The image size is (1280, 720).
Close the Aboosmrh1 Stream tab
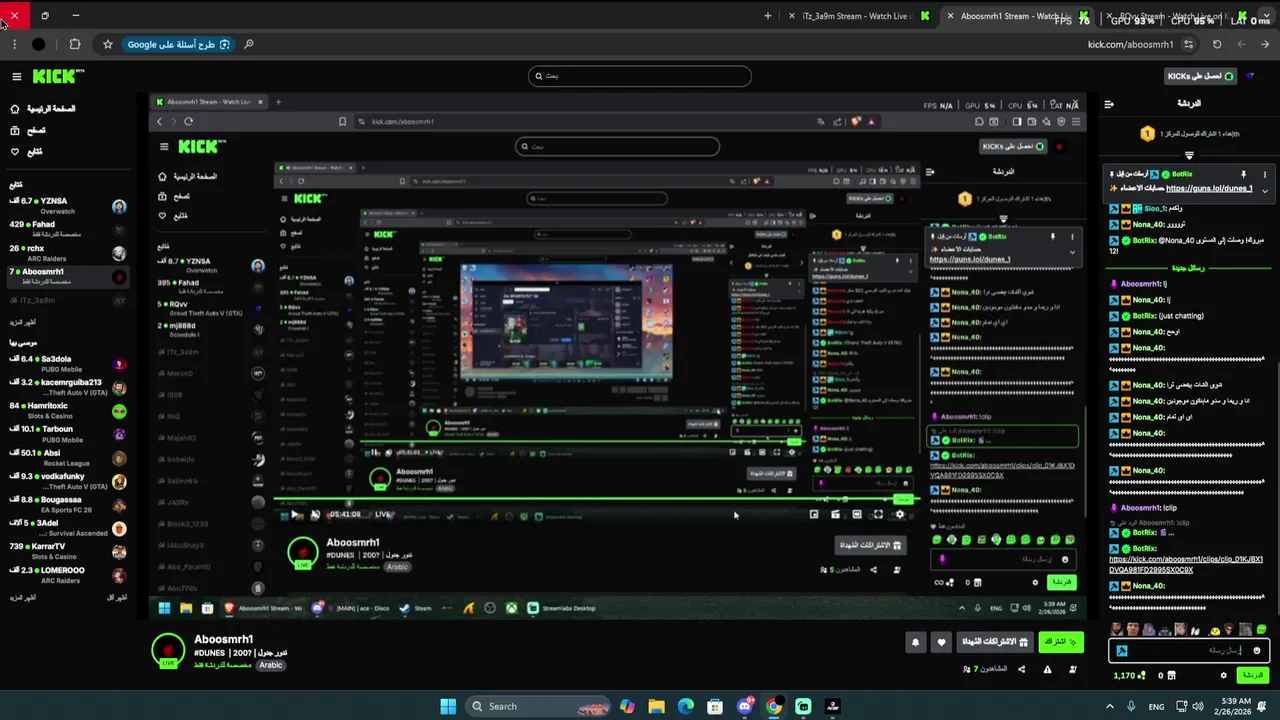point(950,16)
